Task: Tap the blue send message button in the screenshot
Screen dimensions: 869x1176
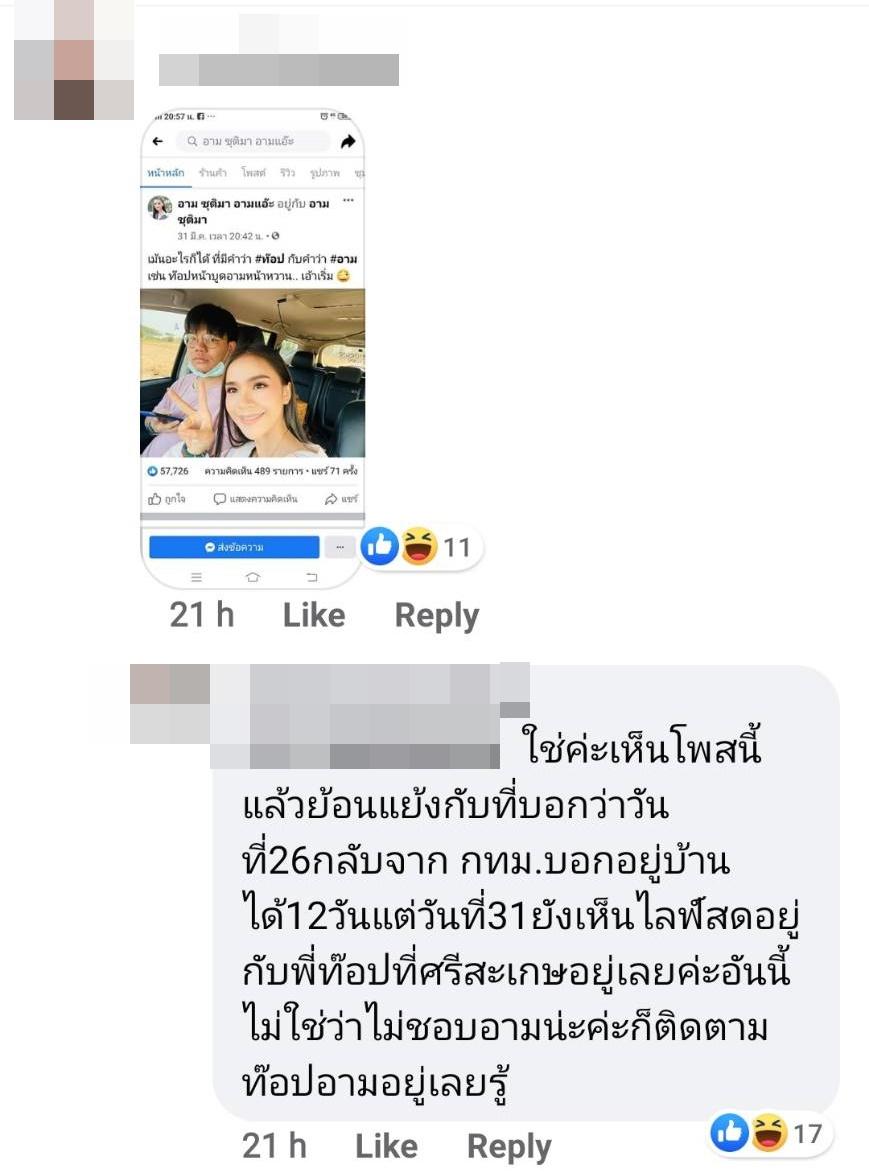Action: pos(234,547)
